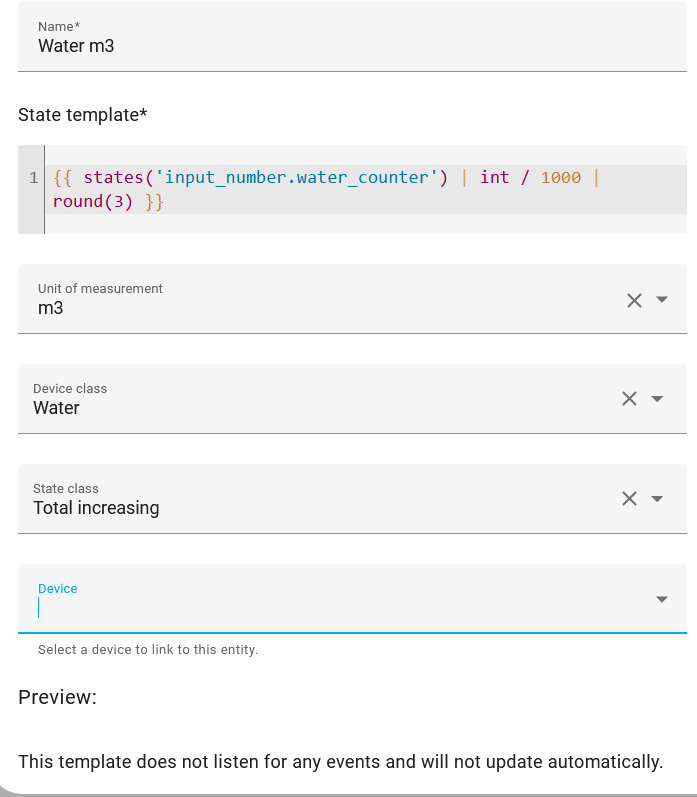697x797 pixels.
Task: Click the State template label
Action: pos(83,115)
